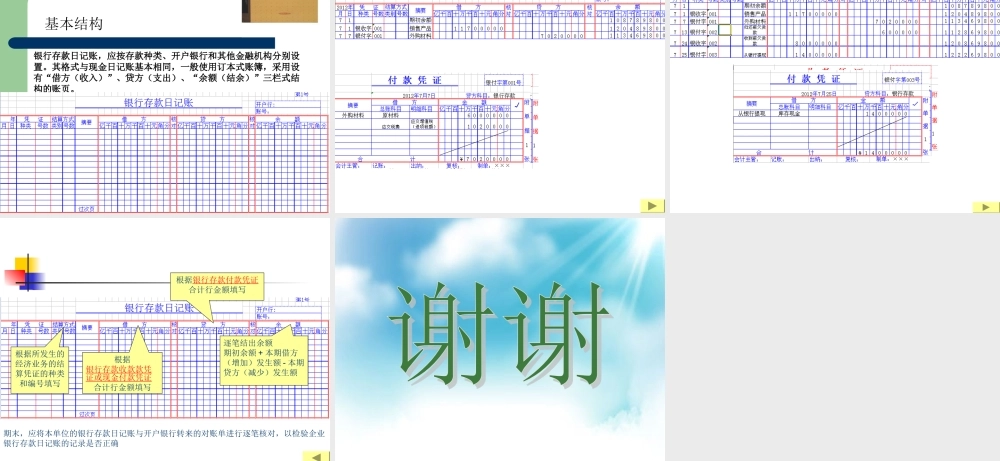Click 外购材料 summary in the 001 voucher
Screen dimensions: 1000x461
point(351,115)
